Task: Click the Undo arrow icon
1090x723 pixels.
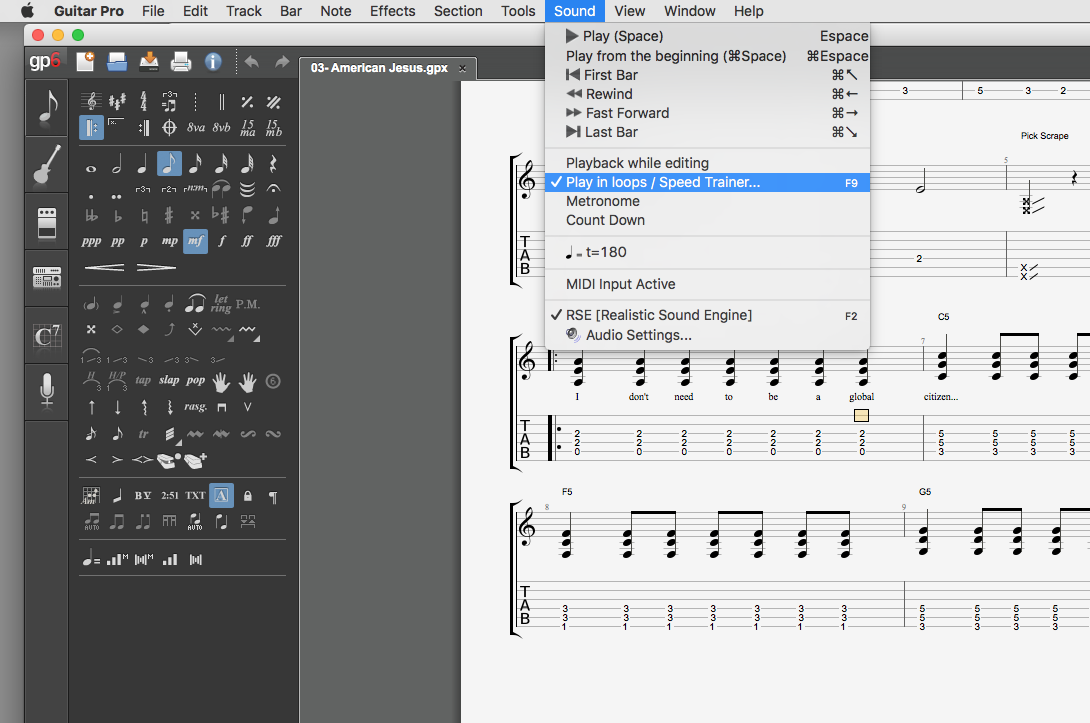Action: pyautogui.click(x=252, y=62)
